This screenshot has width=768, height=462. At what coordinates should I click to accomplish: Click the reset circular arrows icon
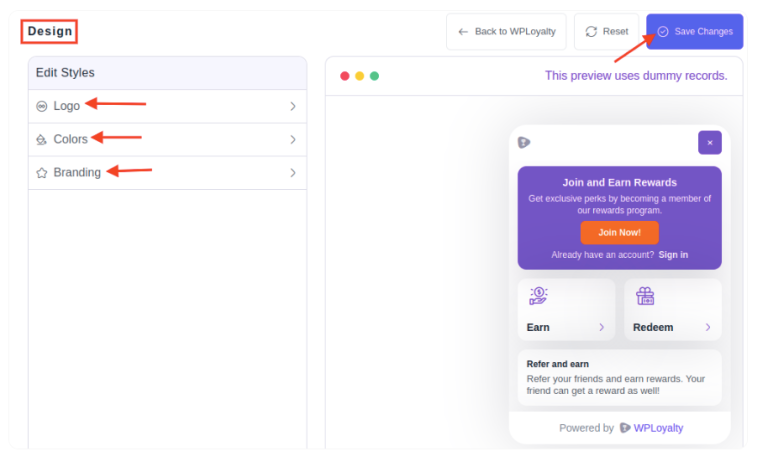(x=592, y=32)
